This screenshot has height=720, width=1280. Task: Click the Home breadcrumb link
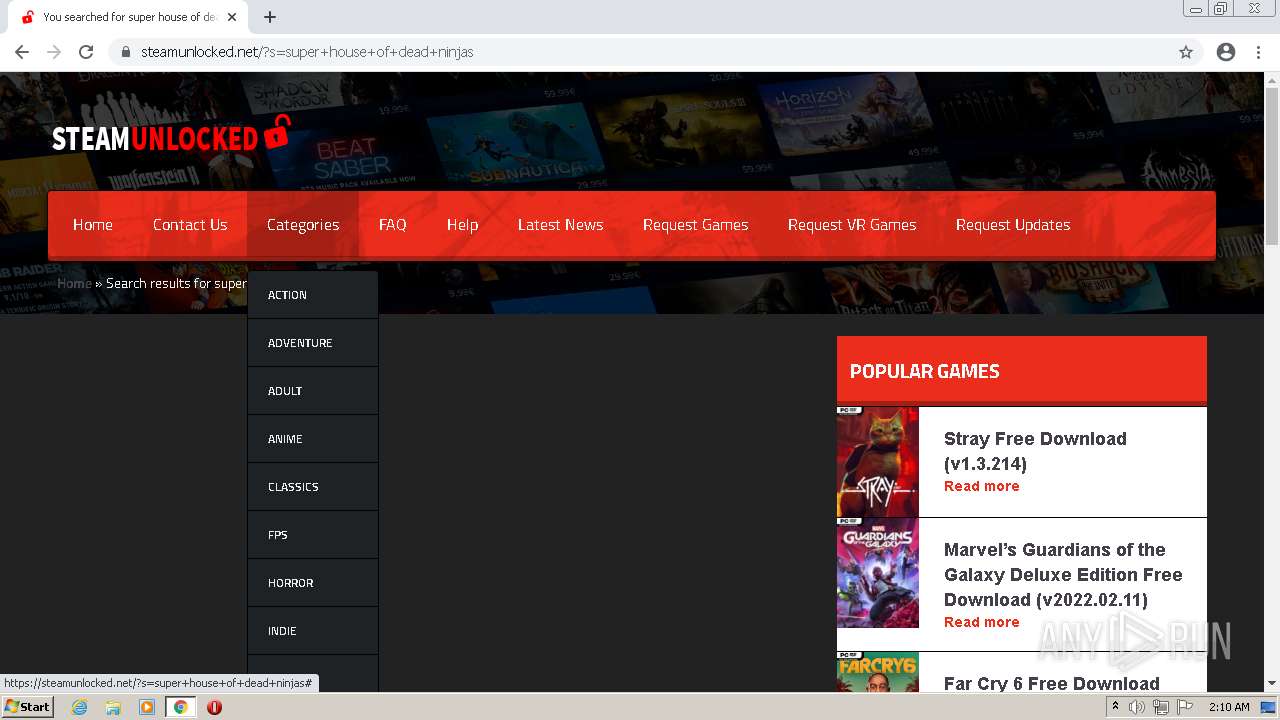pyautogui.click(x=74, y=283)
